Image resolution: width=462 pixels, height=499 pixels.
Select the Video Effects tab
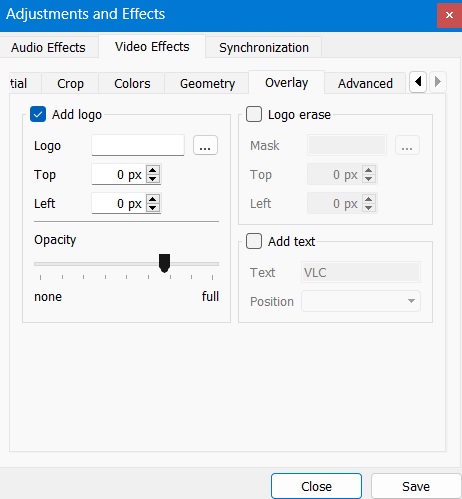152,47
